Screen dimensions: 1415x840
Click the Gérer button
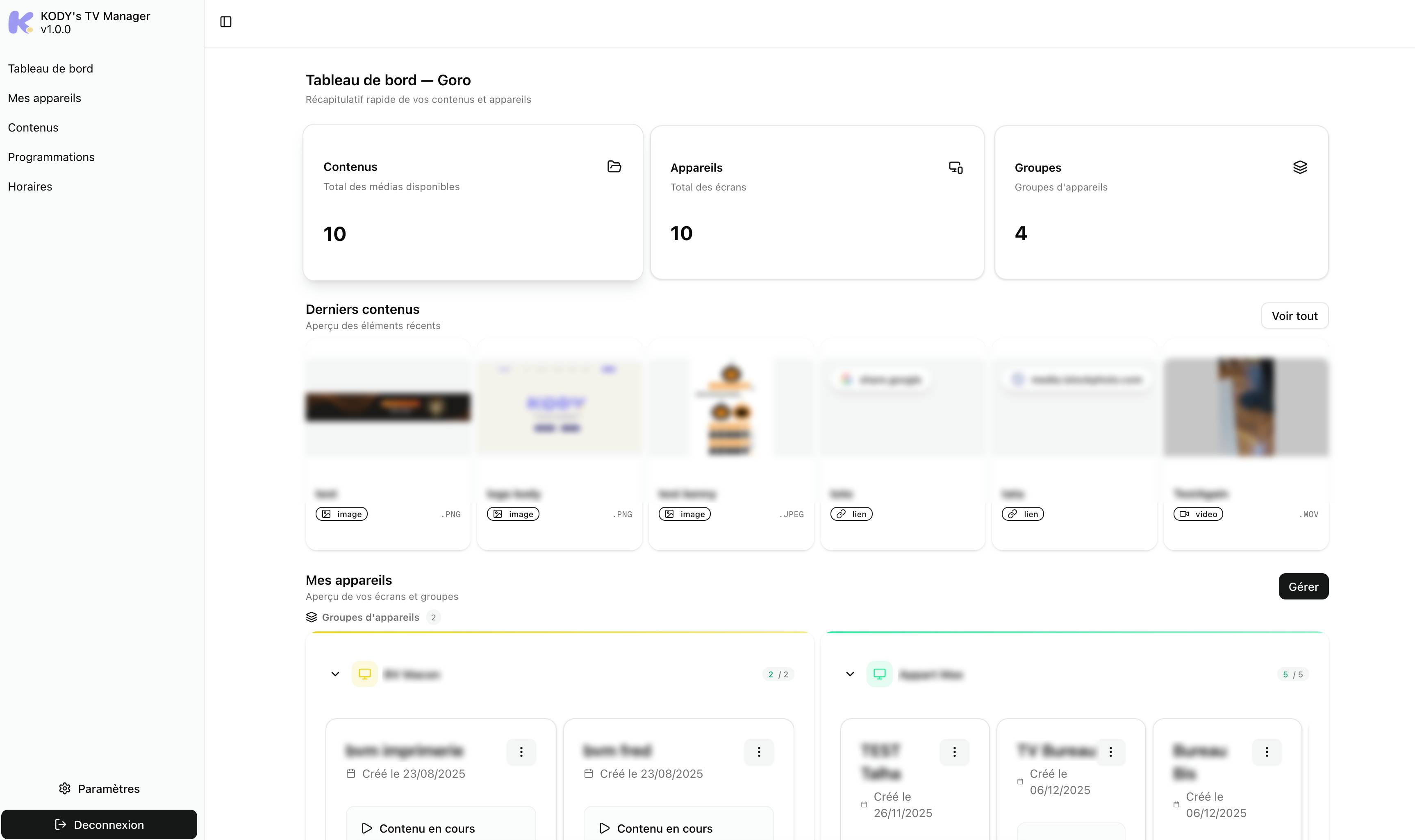pos(1304,586)
